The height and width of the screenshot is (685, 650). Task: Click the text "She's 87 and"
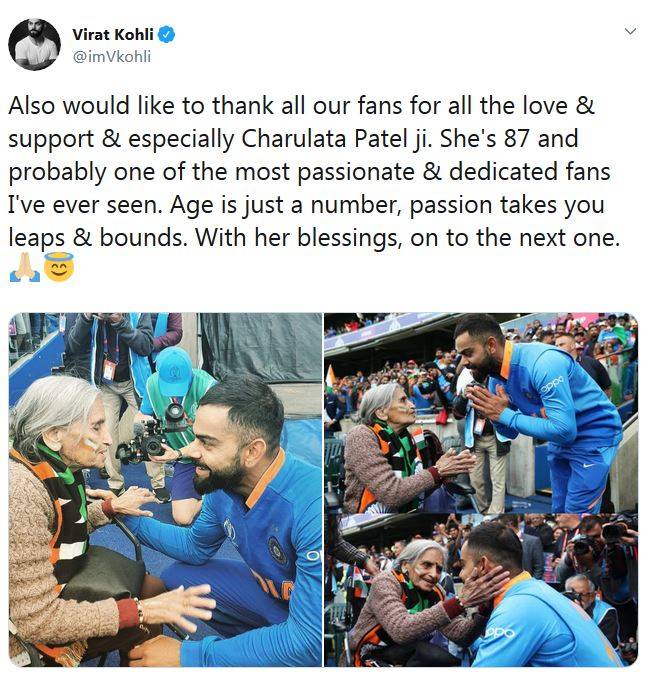pos(509,139)
